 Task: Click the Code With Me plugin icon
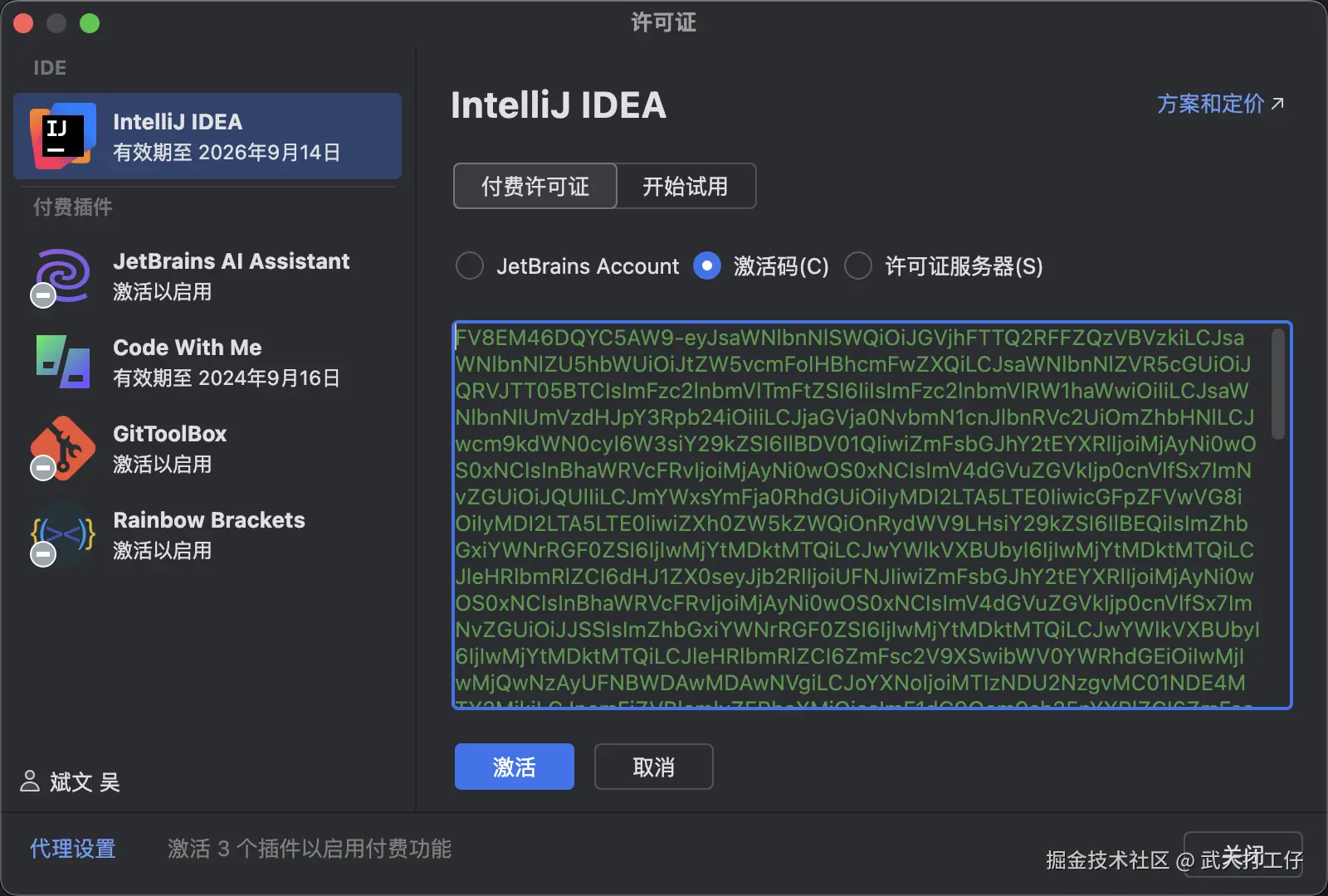[63, 361]
